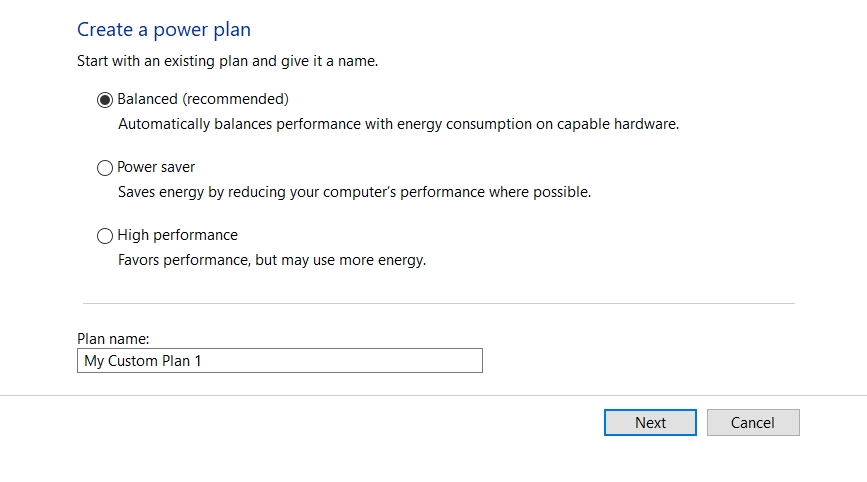867x482 pixels.
Task: Click the separator line above Plan name
Action: pyautogui.click(x=438, y=303)
